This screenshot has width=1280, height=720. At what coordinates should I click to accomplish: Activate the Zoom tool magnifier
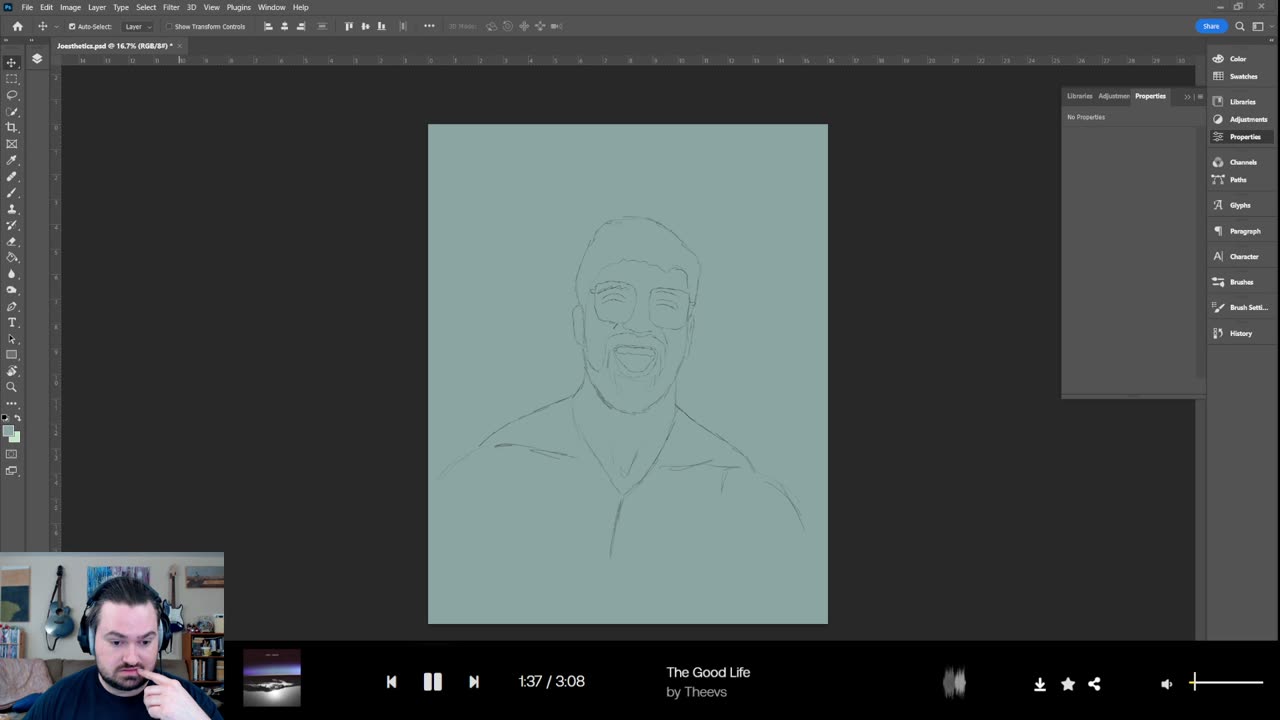12,387
